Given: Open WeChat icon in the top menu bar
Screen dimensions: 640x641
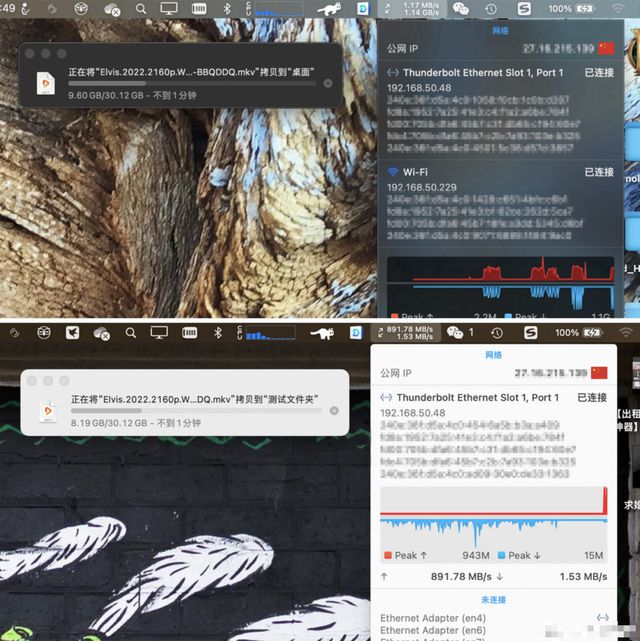Looking at the screenshot, I should pos(461,9).
